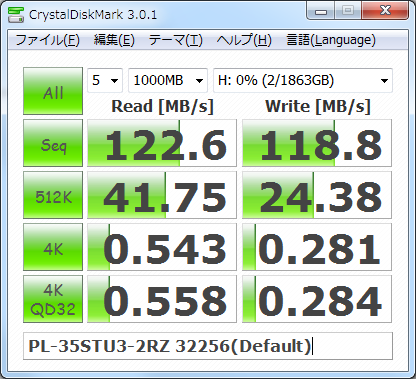Open the test size dropdown showing 1000MB
Screen dimensions: 416x379
tap(168, 80)
